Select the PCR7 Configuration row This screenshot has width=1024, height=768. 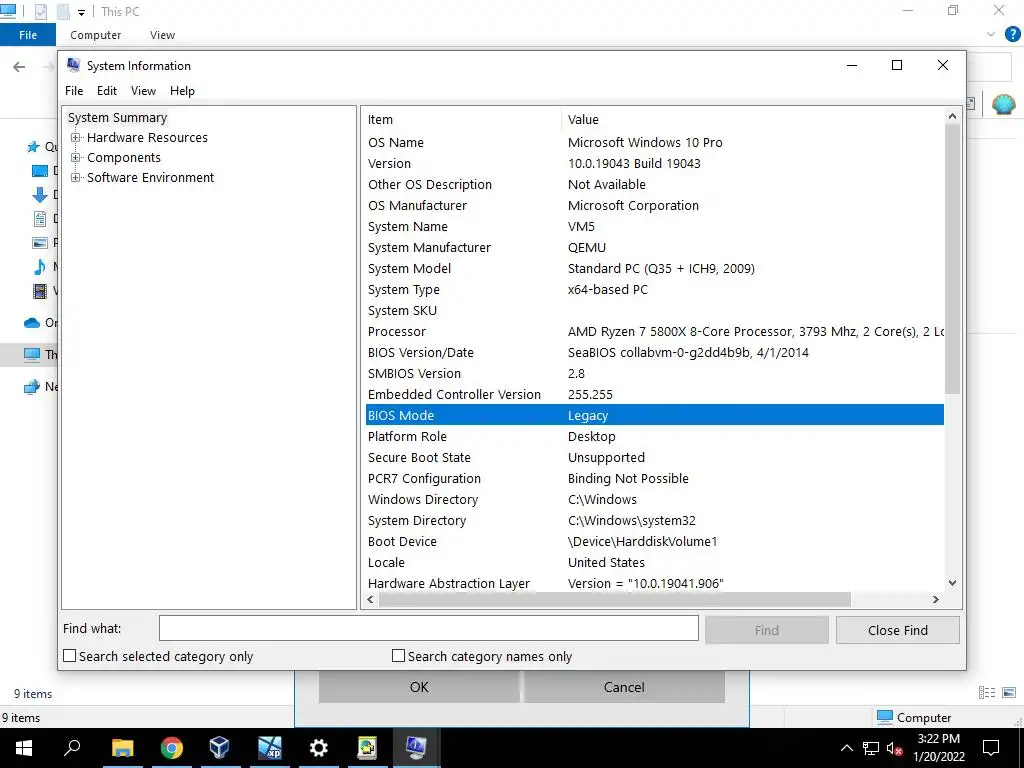pos(655,478)
